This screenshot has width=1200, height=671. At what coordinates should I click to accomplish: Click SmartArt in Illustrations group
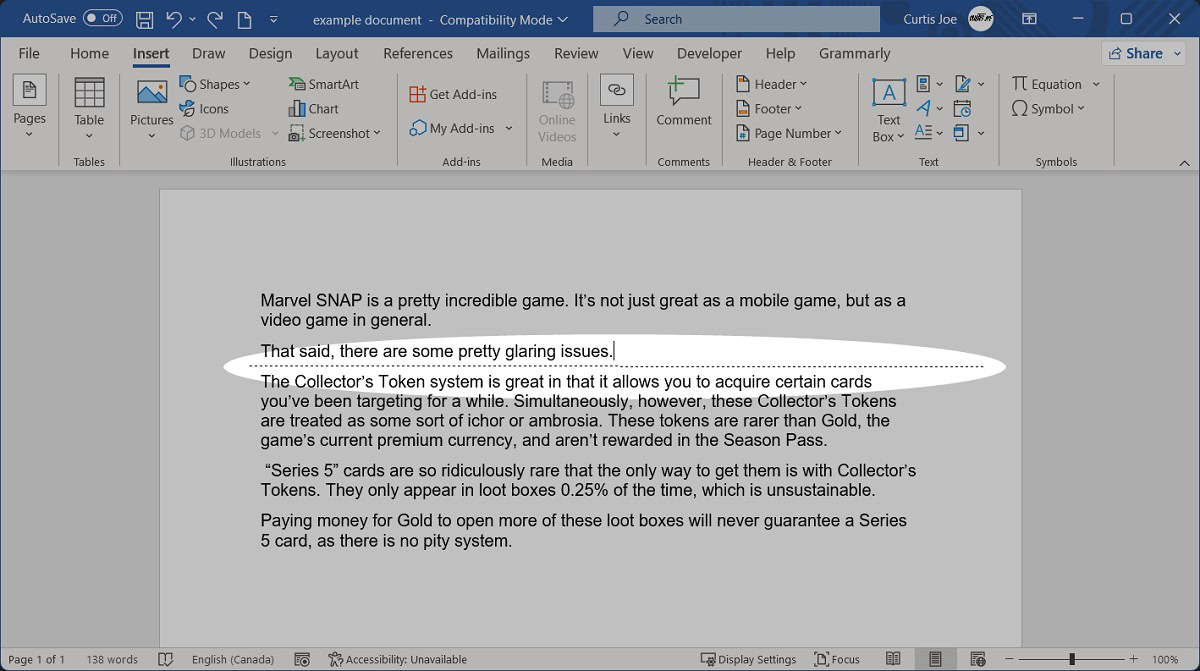click(x=324, y=84)
